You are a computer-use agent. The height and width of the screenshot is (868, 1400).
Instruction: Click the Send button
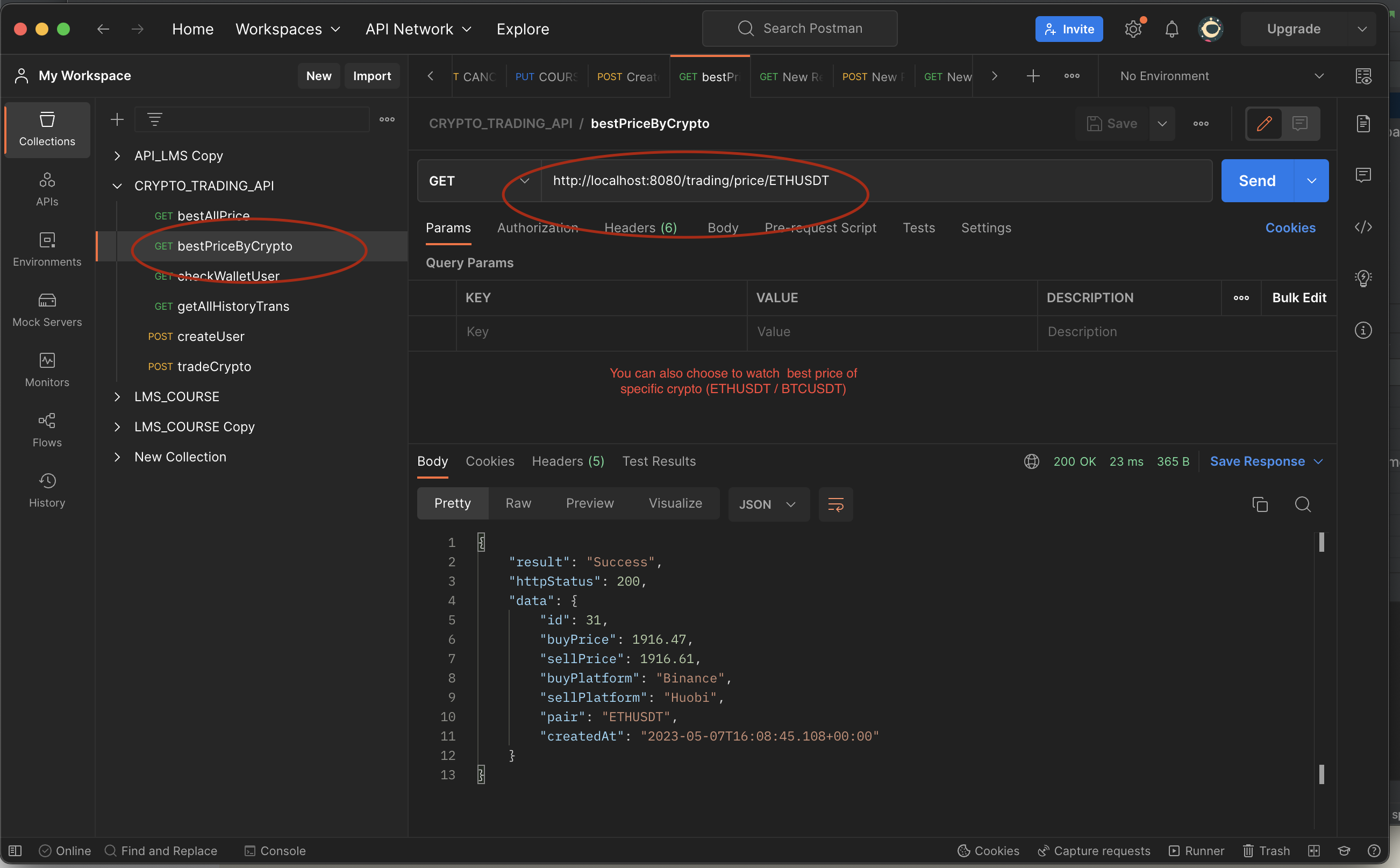[x=1256, y=180]
